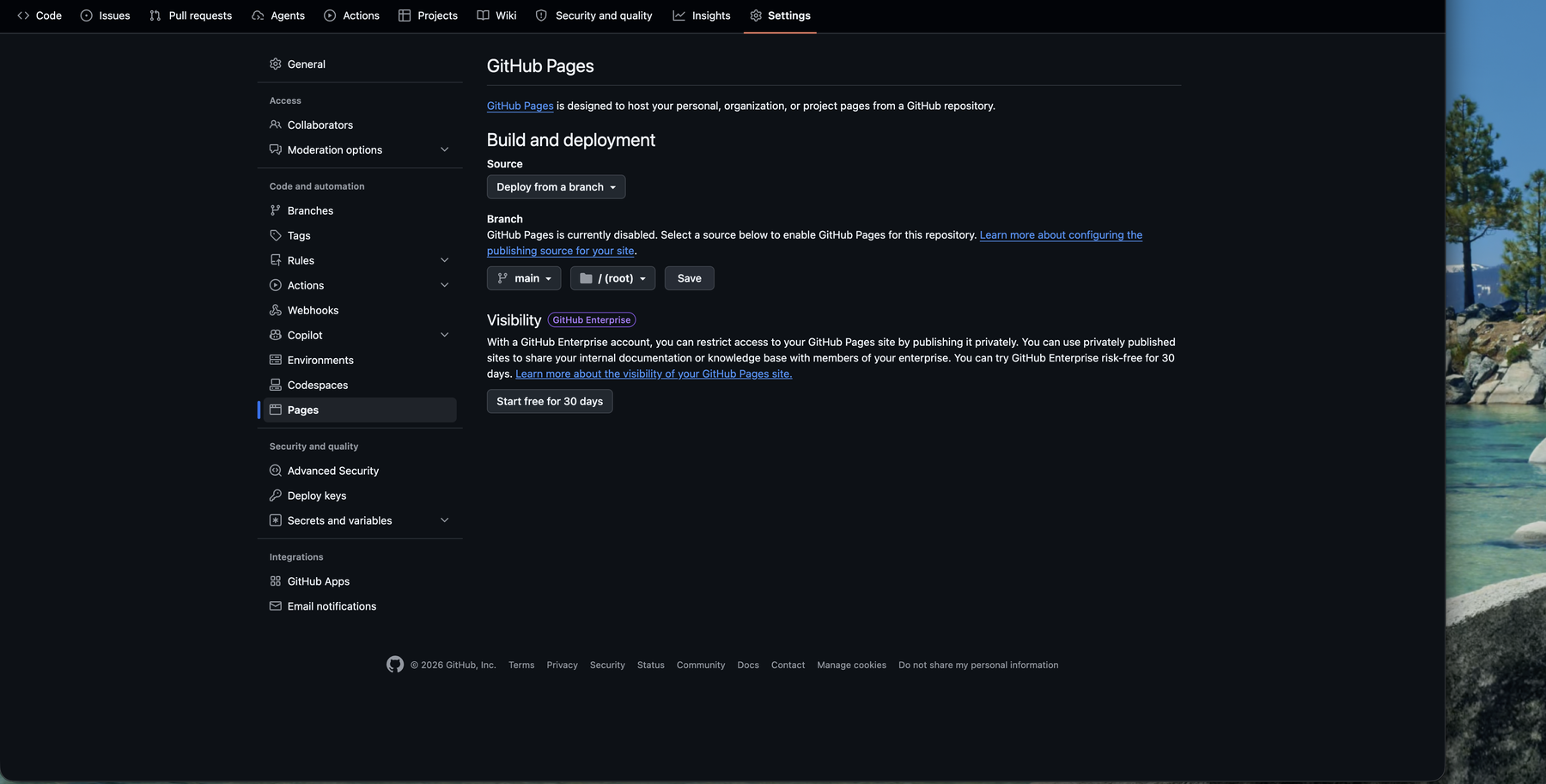Click the Save button
The width and height of the screenshot is (1546, 784).
click(689, 278)
